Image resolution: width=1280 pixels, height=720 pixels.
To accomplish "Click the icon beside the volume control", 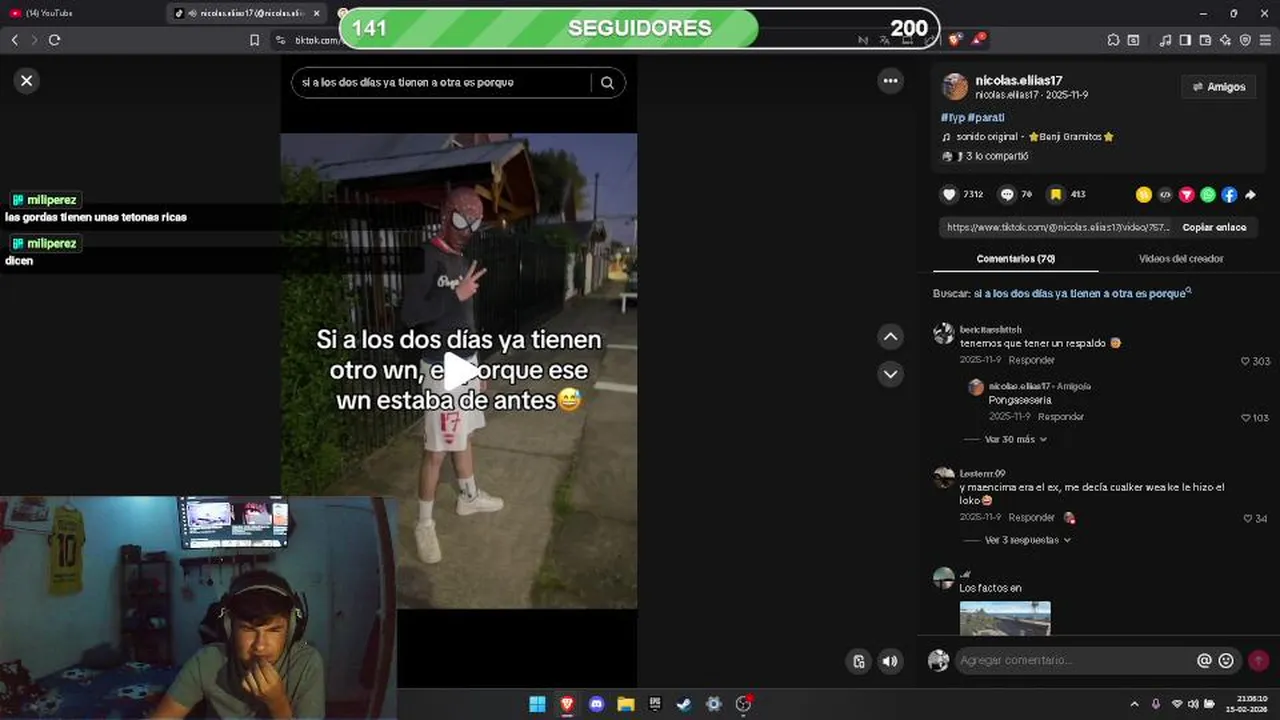I will tap(858, 661).
